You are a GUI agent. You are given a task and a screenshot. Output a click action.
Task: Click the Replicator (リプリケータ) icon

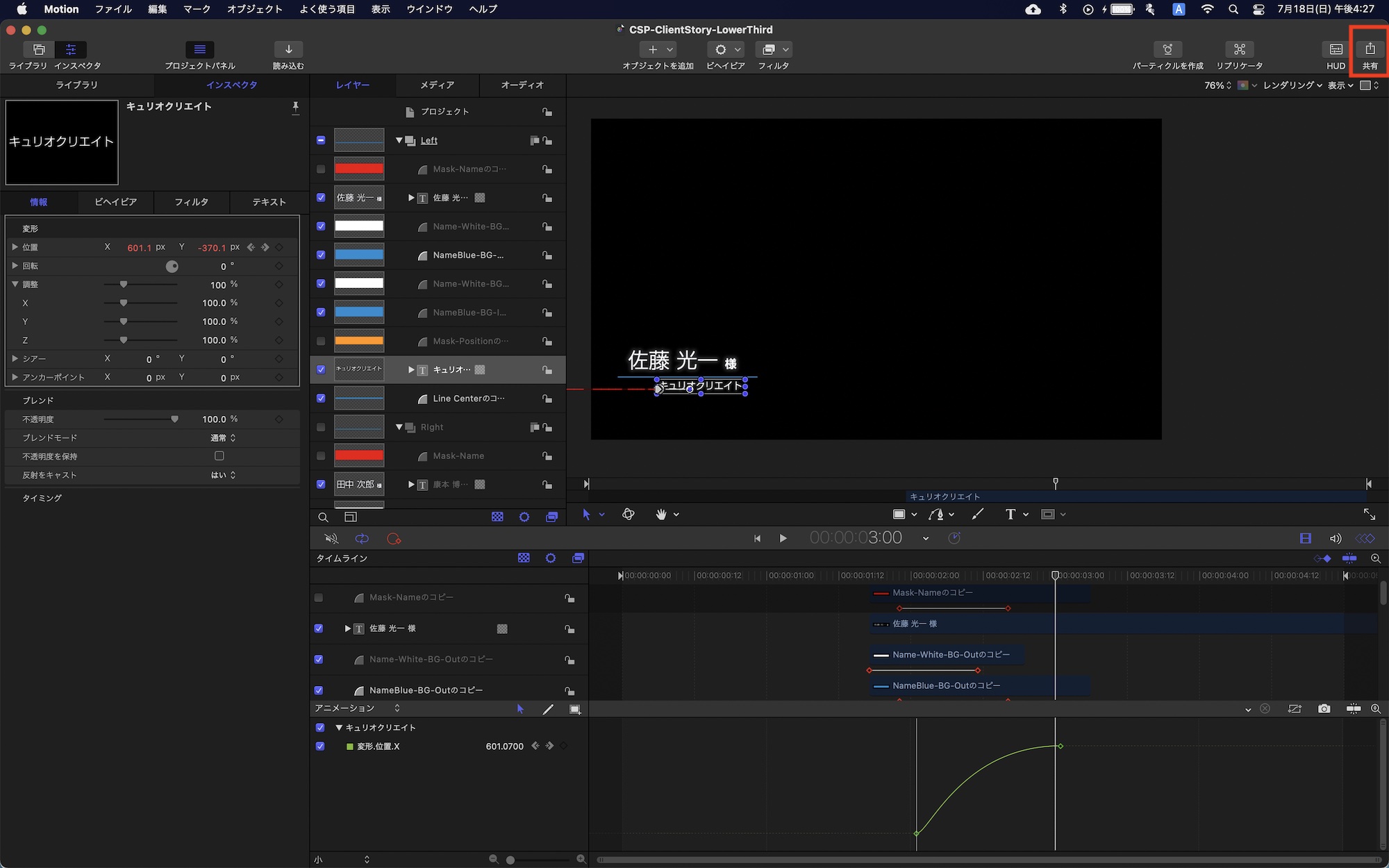click(1239, 49)
